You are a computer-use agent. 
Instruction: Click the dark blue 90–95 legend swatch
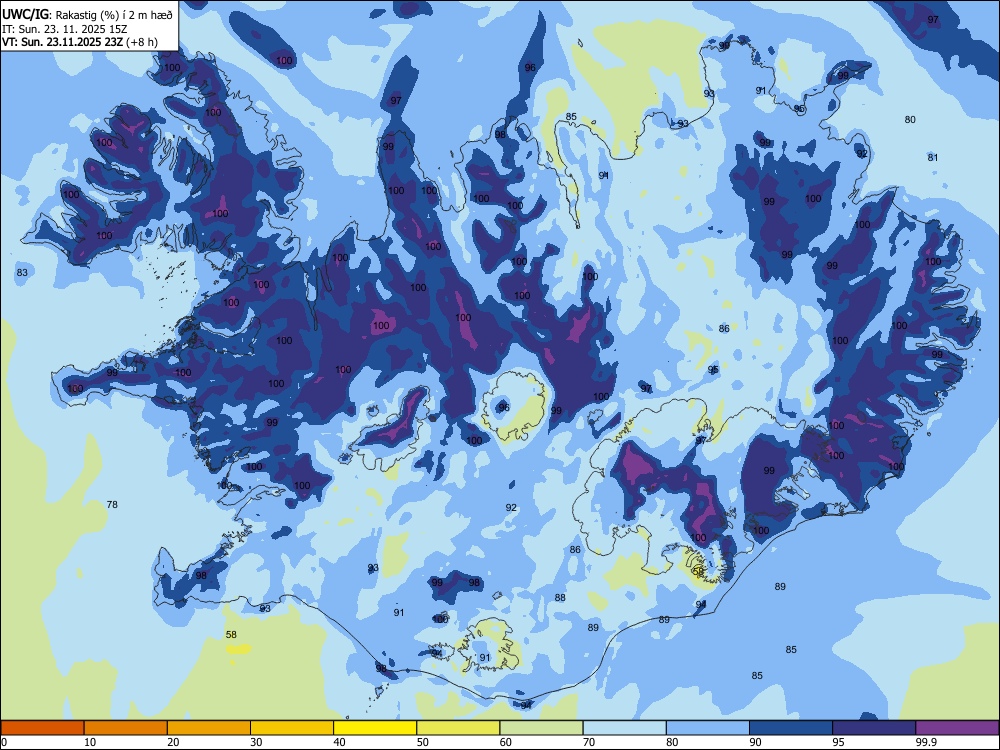click(x=791, y=728)
